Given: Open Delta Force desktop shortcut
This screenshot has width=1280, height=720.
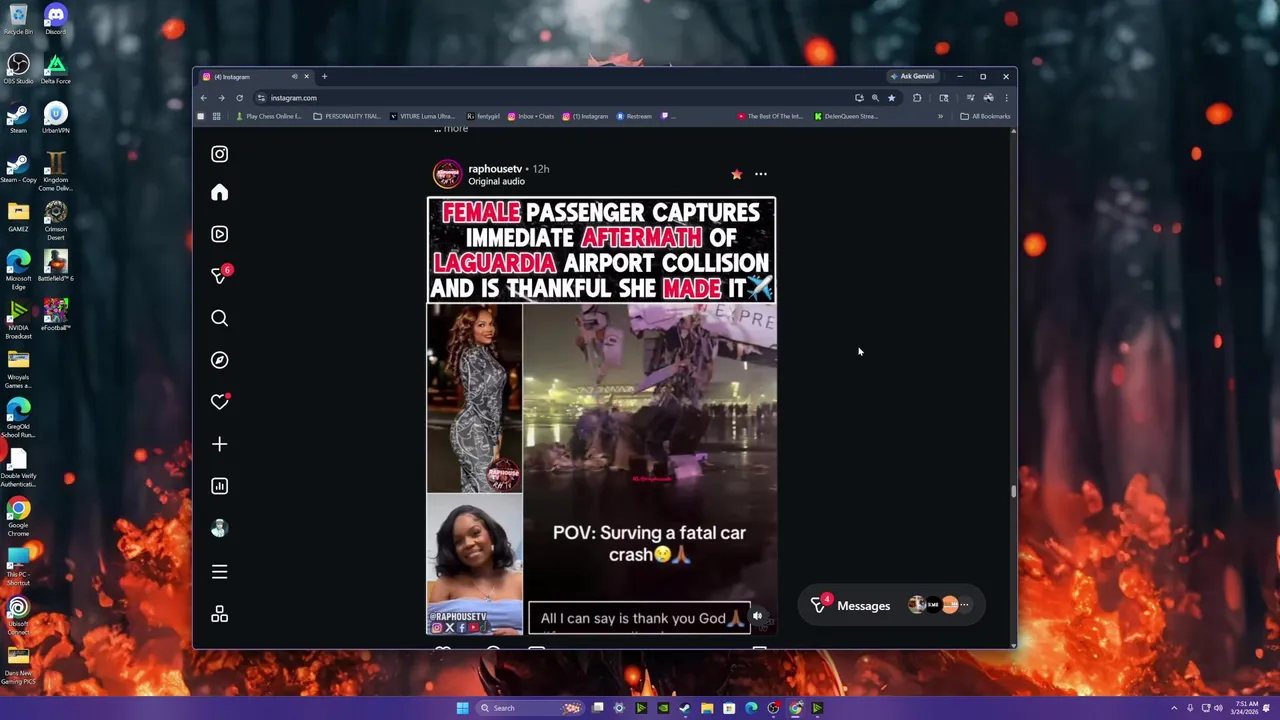Looking at the screenshot, I should (55, 69).
